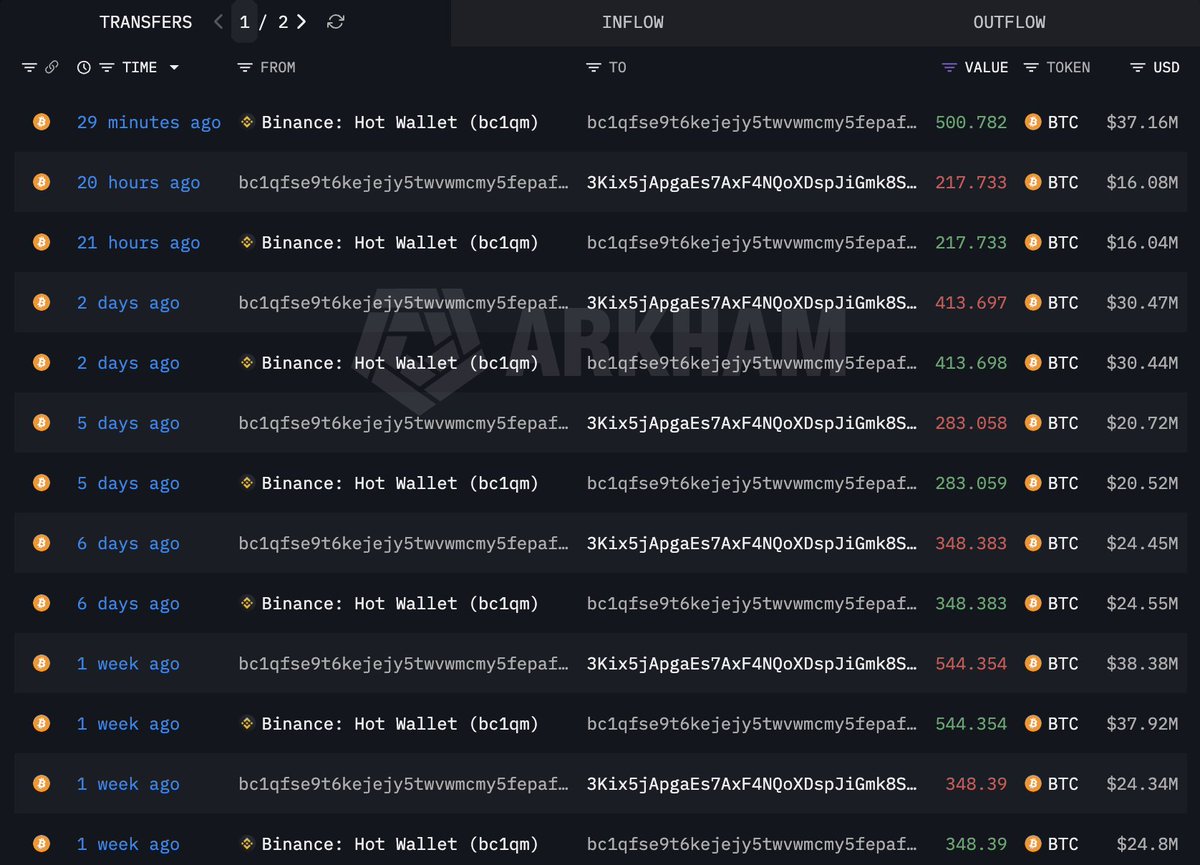Switch to the OUTFLOW tab

(1009, 22)
